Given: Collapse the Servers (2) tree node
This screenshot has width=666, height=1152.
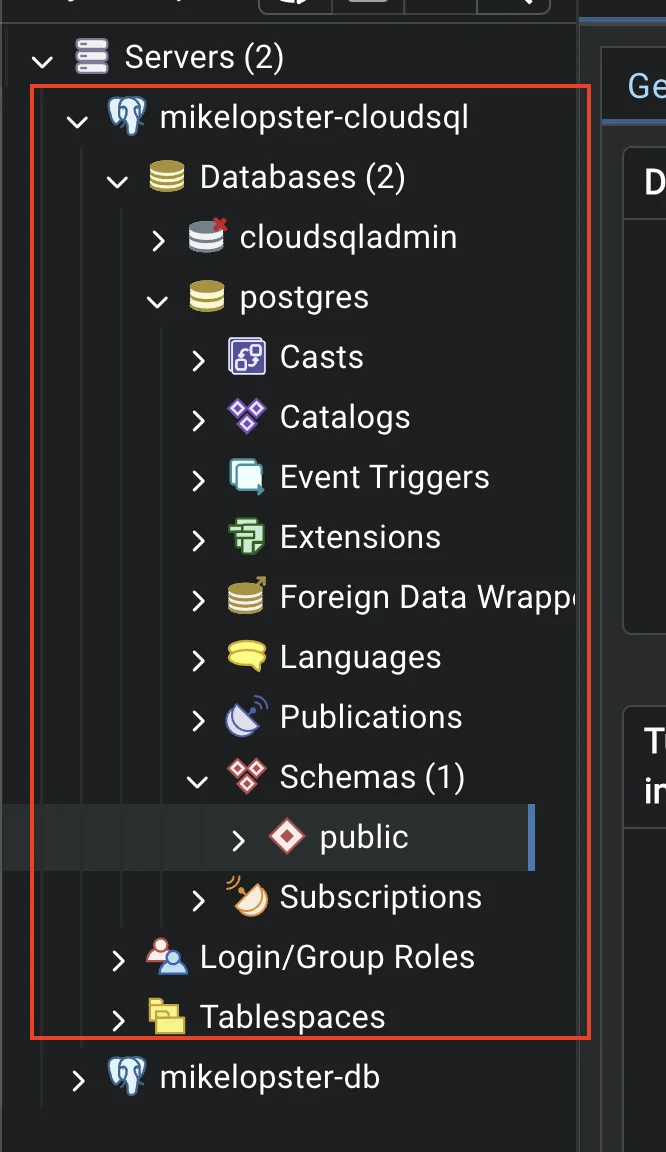Looking at the screenshot, I should pos(43,60).
